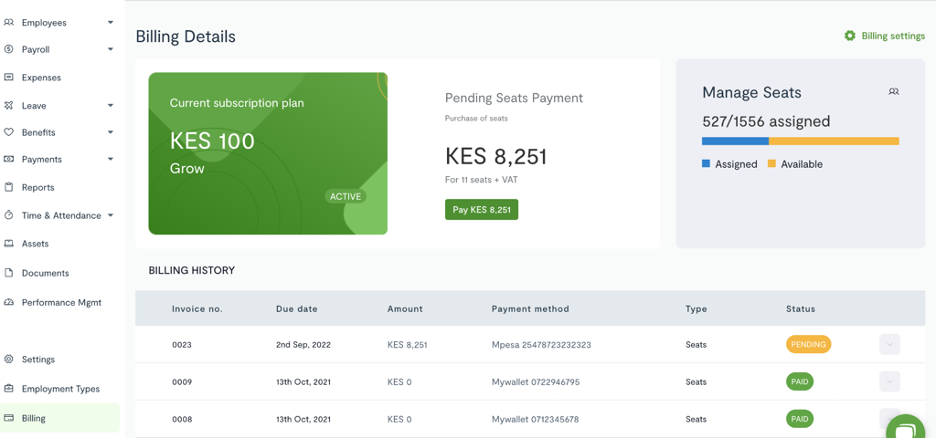Screen dimensions: 936x438
Task: Click the Documents file icon
Action: pyautogui.click(x=8, y=273)
